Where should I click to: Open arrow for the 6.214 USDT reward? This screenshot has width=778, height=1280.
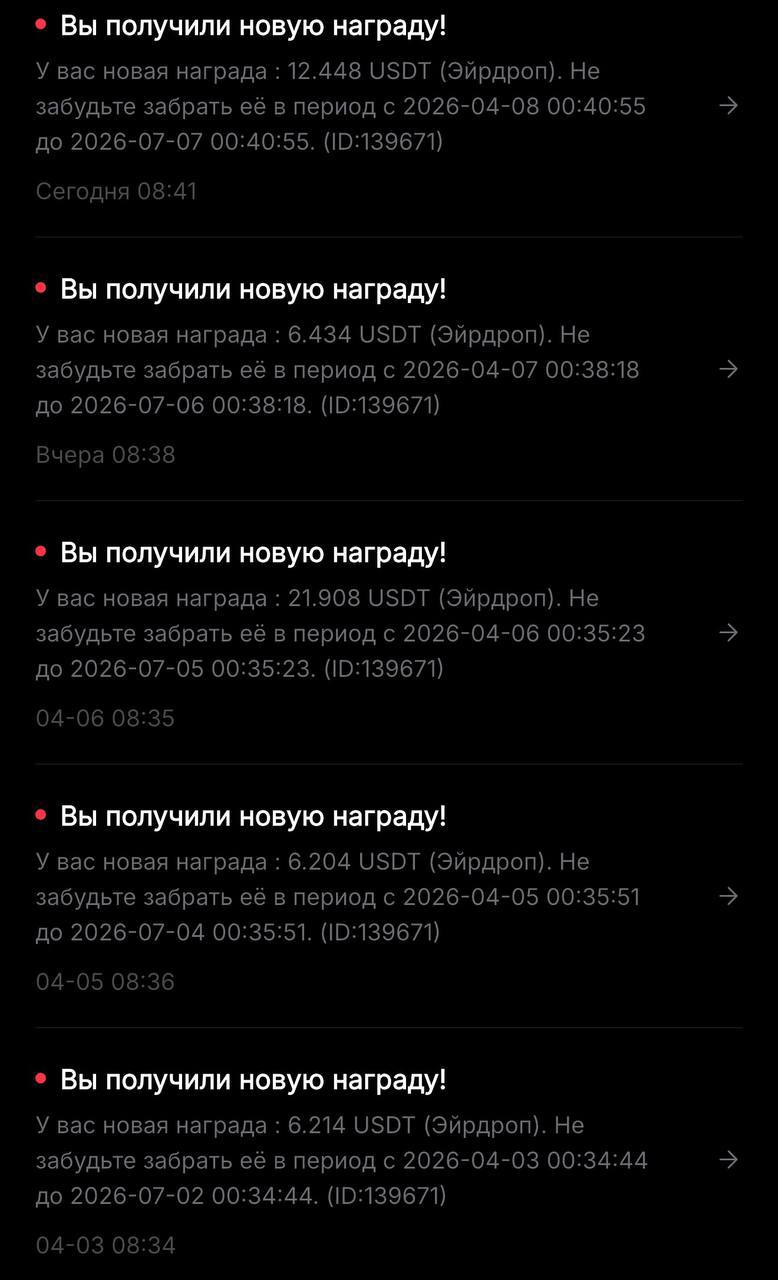[729, 1159]
